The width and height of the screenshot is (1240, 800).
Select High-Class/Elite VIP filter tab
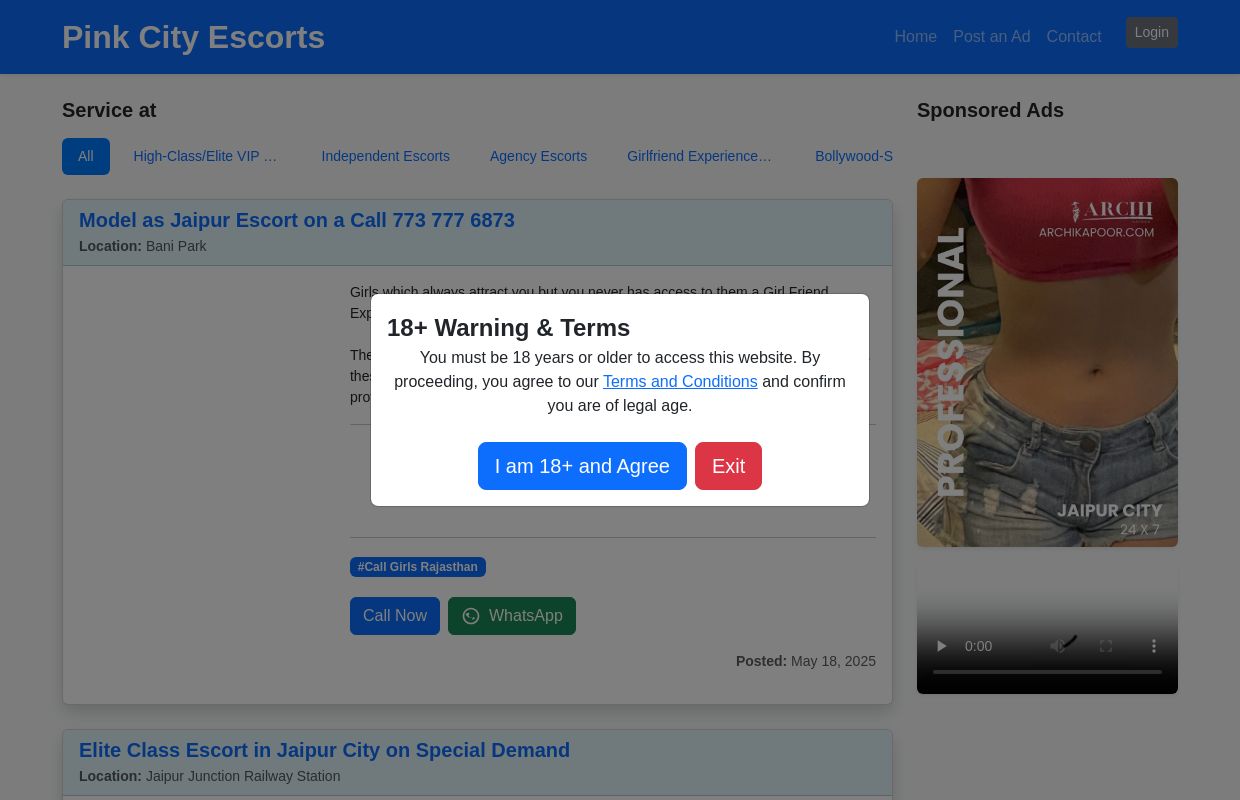pyautogui.click(x=206, y=156)
